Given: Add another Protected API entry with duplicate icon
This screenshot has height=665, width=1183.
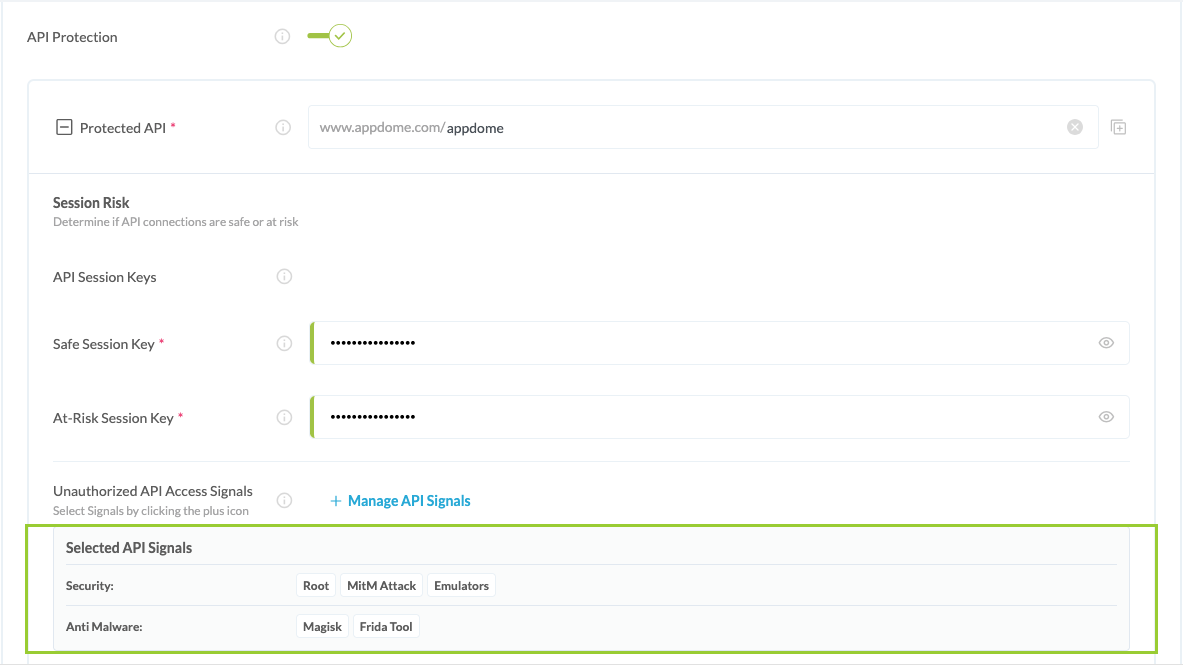Looking at the screenshot, I should pyautogui.click(x=1119, y=128).
